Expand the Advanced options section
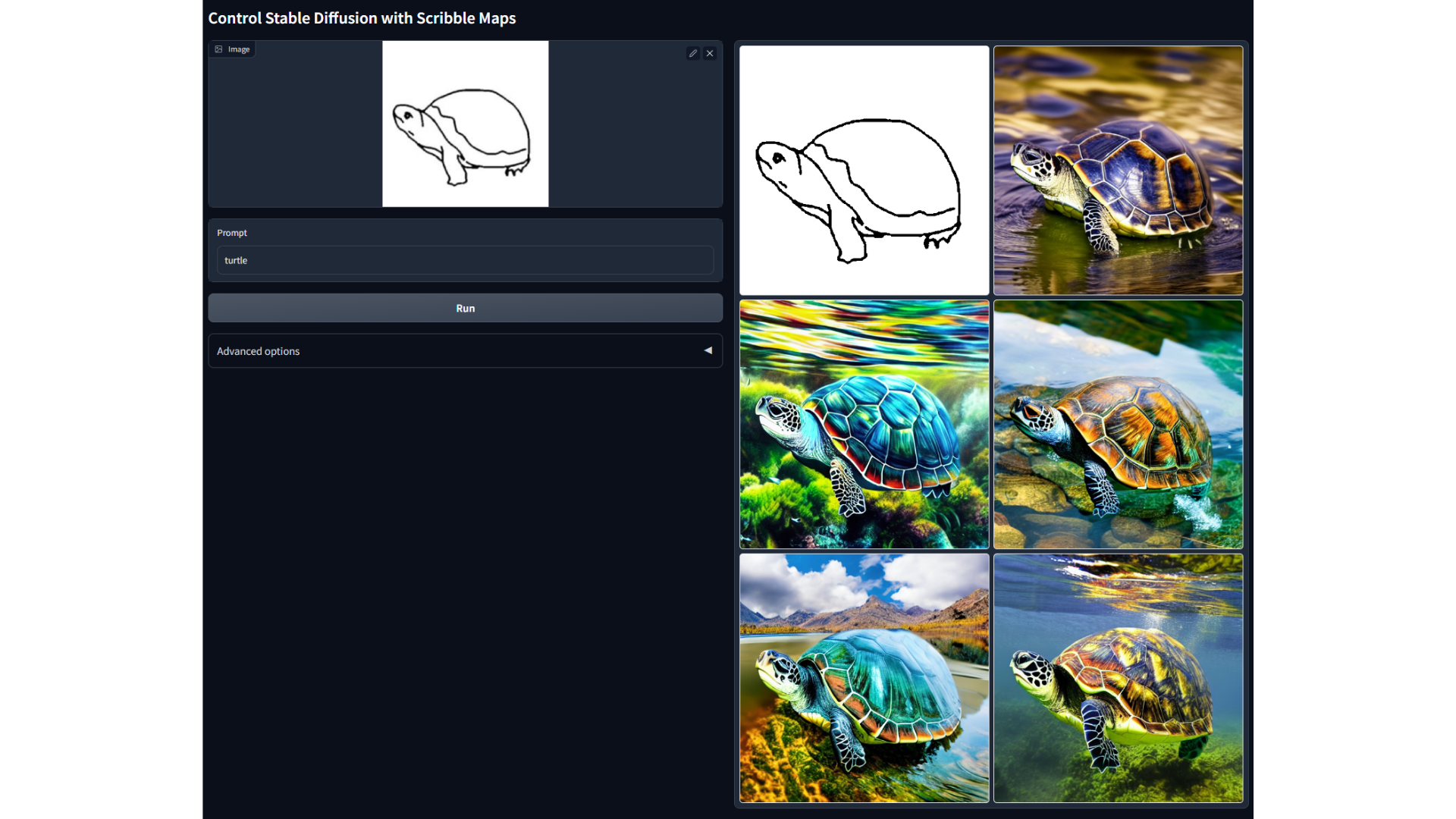This screenshot has width=1456, height=819. [465, 351]
